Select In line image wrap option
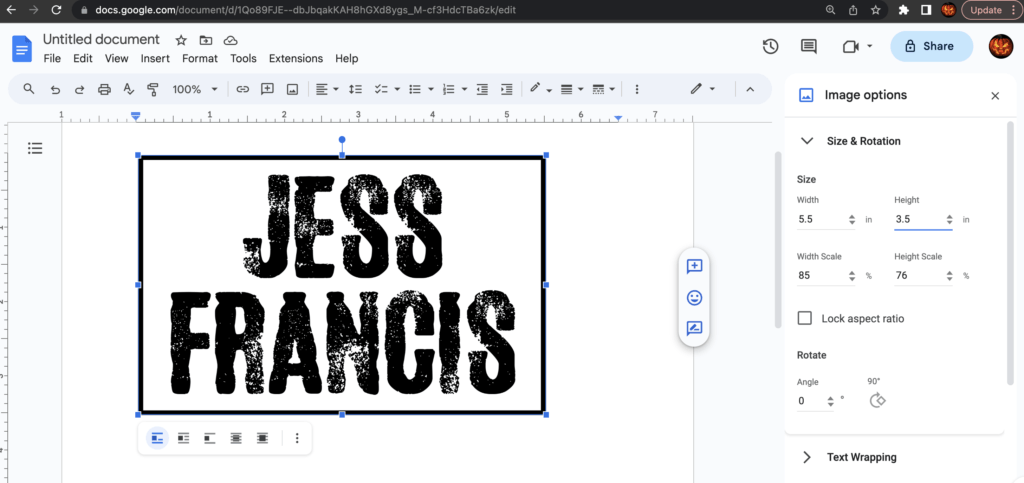Viewport: 1024px width, 483px height. (157, 438)
